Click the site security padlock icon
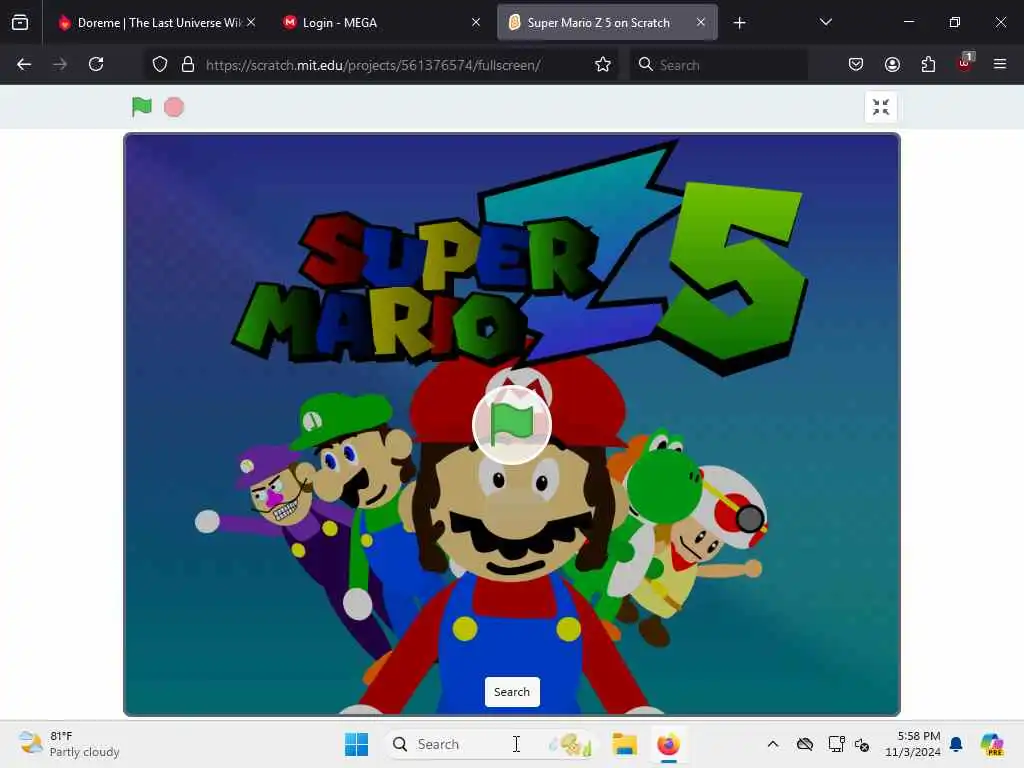The height and width of the screenshot is (768, 1024). pos(188,64)
